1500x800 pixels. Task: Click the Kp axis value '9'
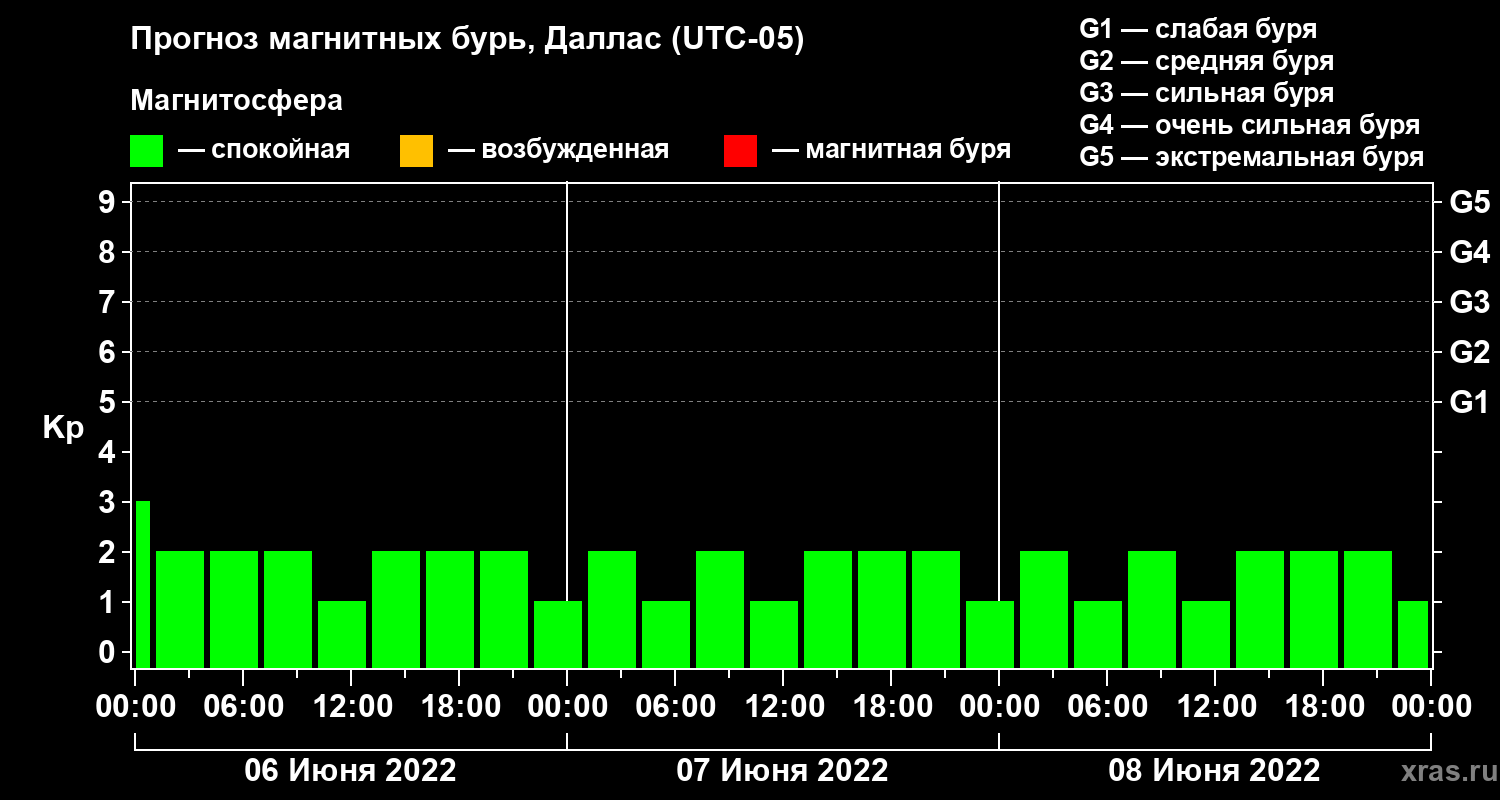[x=109, y=202]
